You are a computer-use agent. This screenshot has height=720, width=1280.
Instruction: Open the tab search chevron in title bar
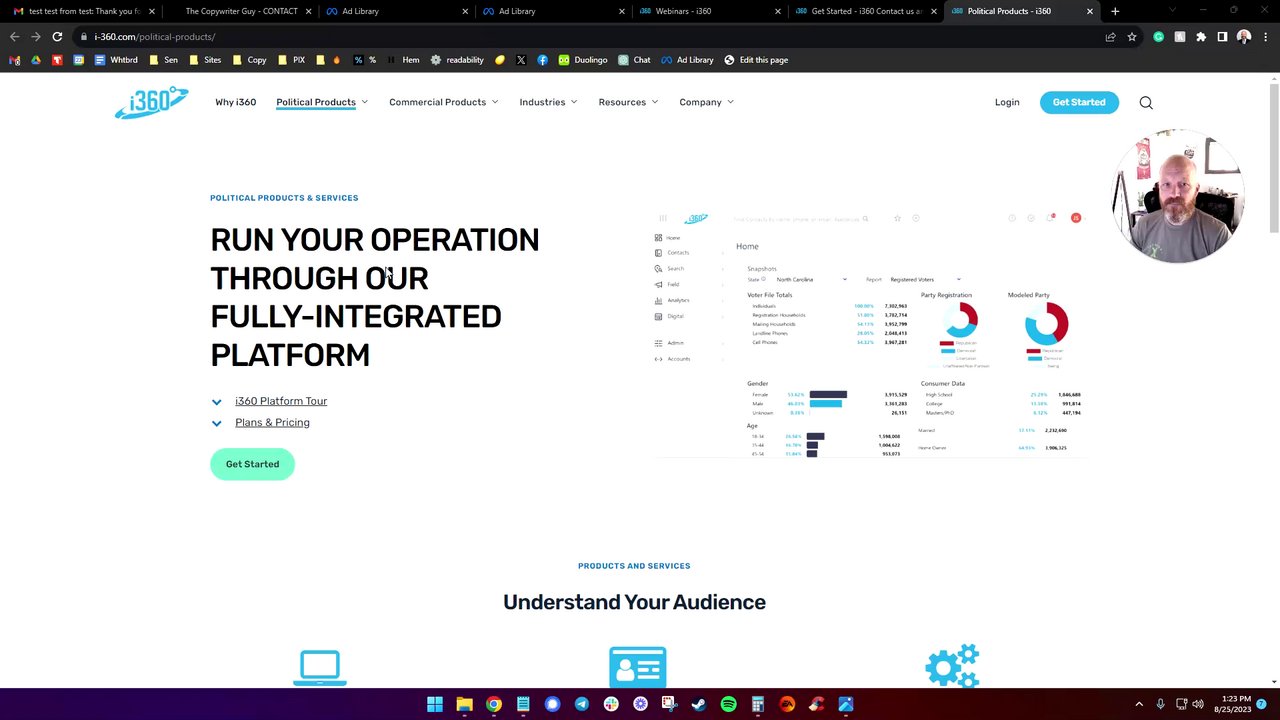(x=1172, y=11)
